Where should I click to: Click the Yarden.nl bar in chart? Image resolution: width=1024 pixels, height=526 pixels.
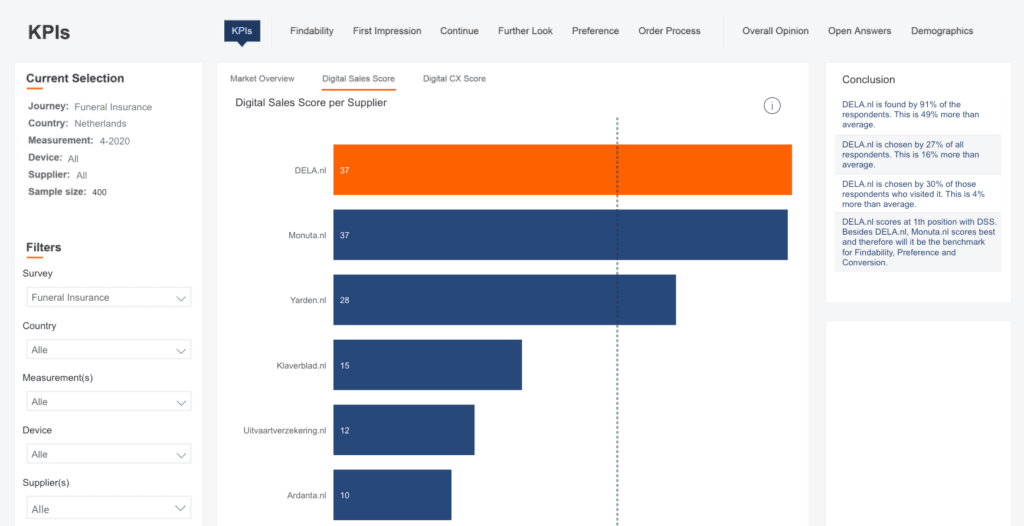pos(504,300)
